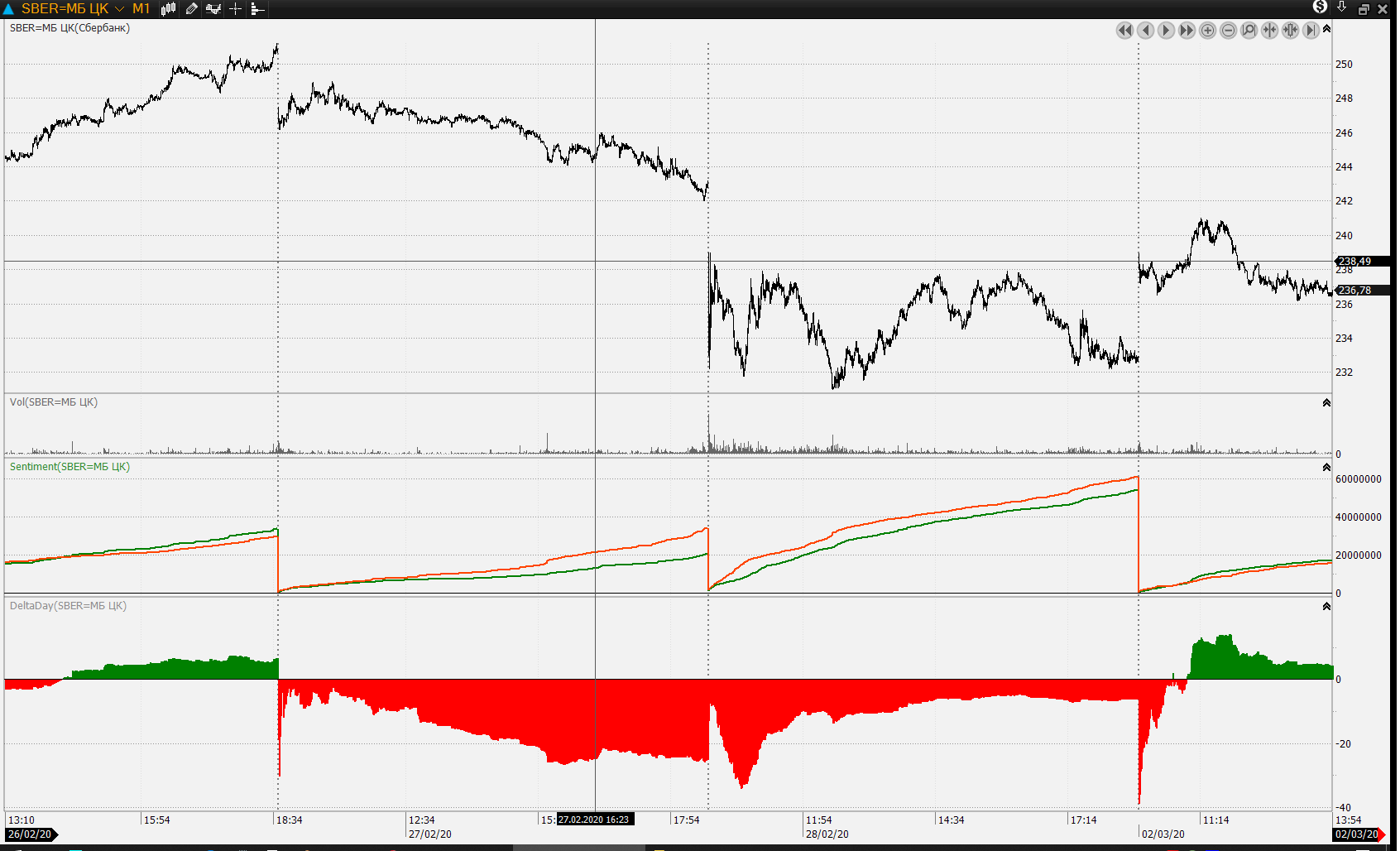Collapse the Vol indicator panel
1400x851 pixels.
(1326, 403)
